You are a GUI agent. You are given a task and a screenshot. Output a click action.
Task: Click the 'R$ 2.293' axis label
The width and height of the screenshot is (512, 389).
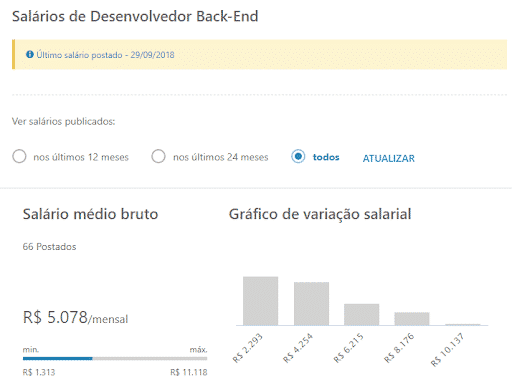(x=247, y=348)
